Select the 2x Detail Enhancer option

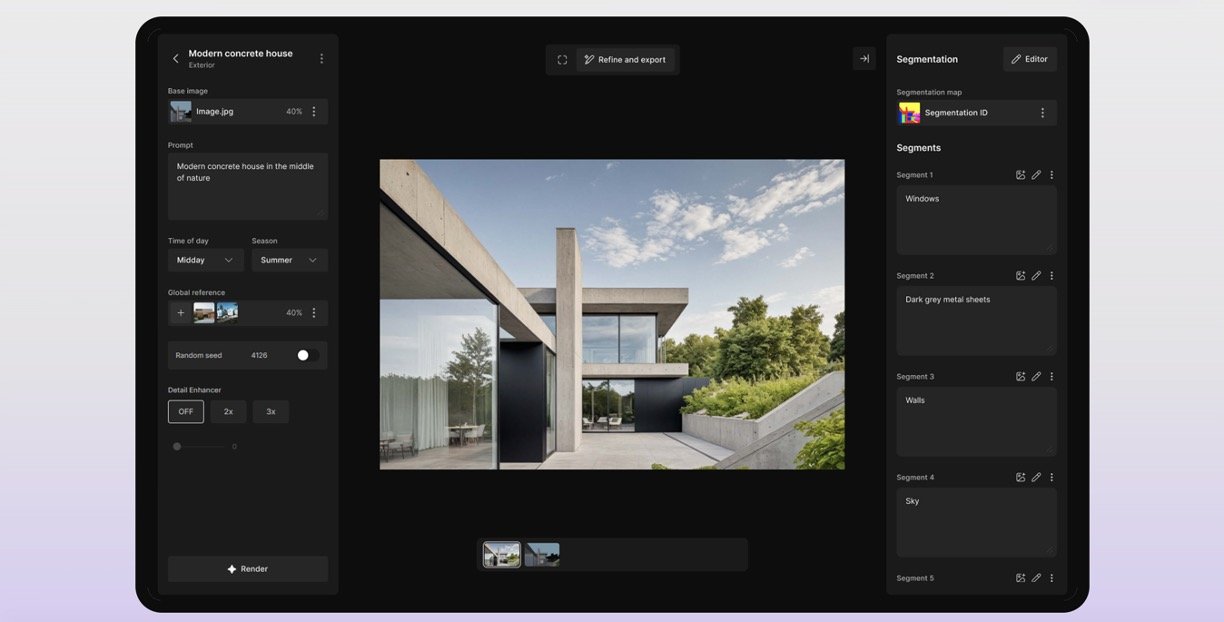(228, 412)
